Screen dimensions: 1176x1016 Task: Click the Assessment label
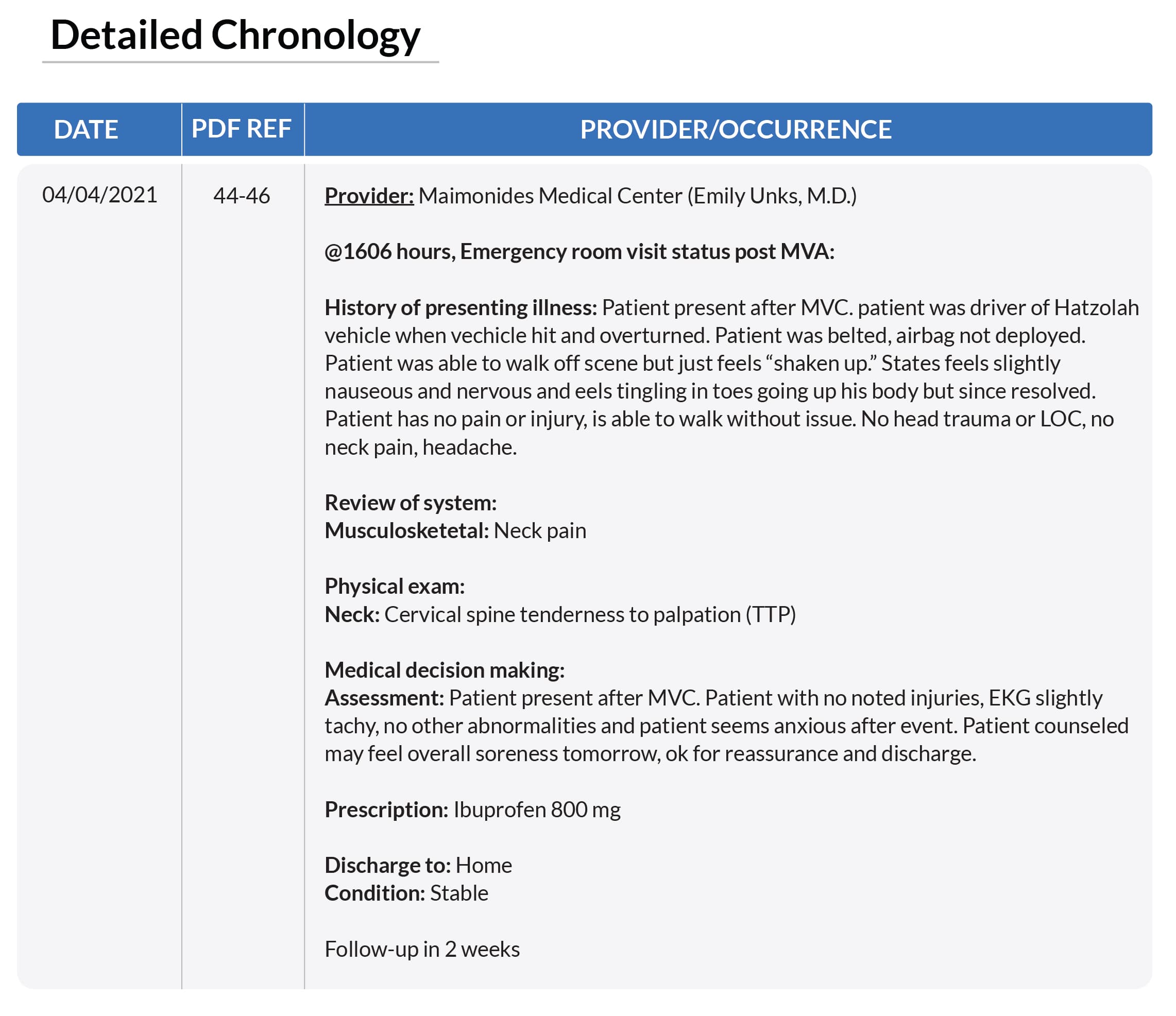385,698
